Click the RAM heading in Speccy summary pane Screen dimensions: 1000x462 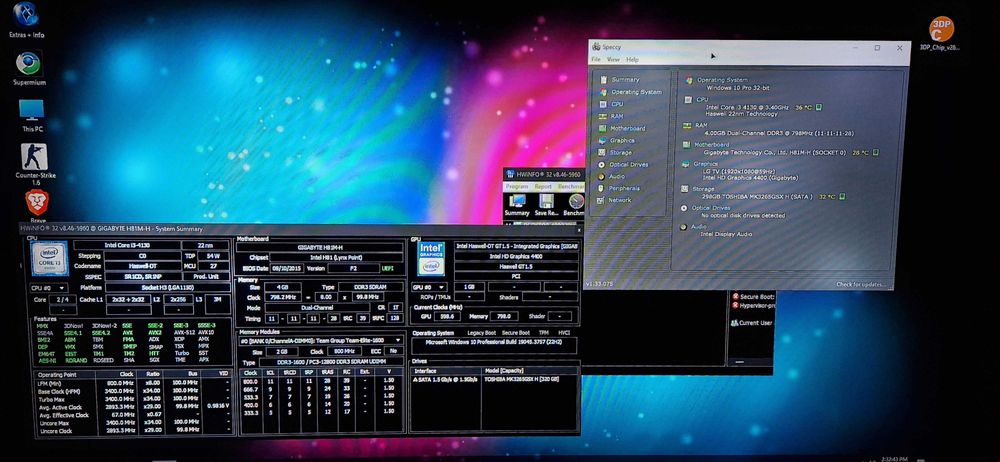click(702, 125)
